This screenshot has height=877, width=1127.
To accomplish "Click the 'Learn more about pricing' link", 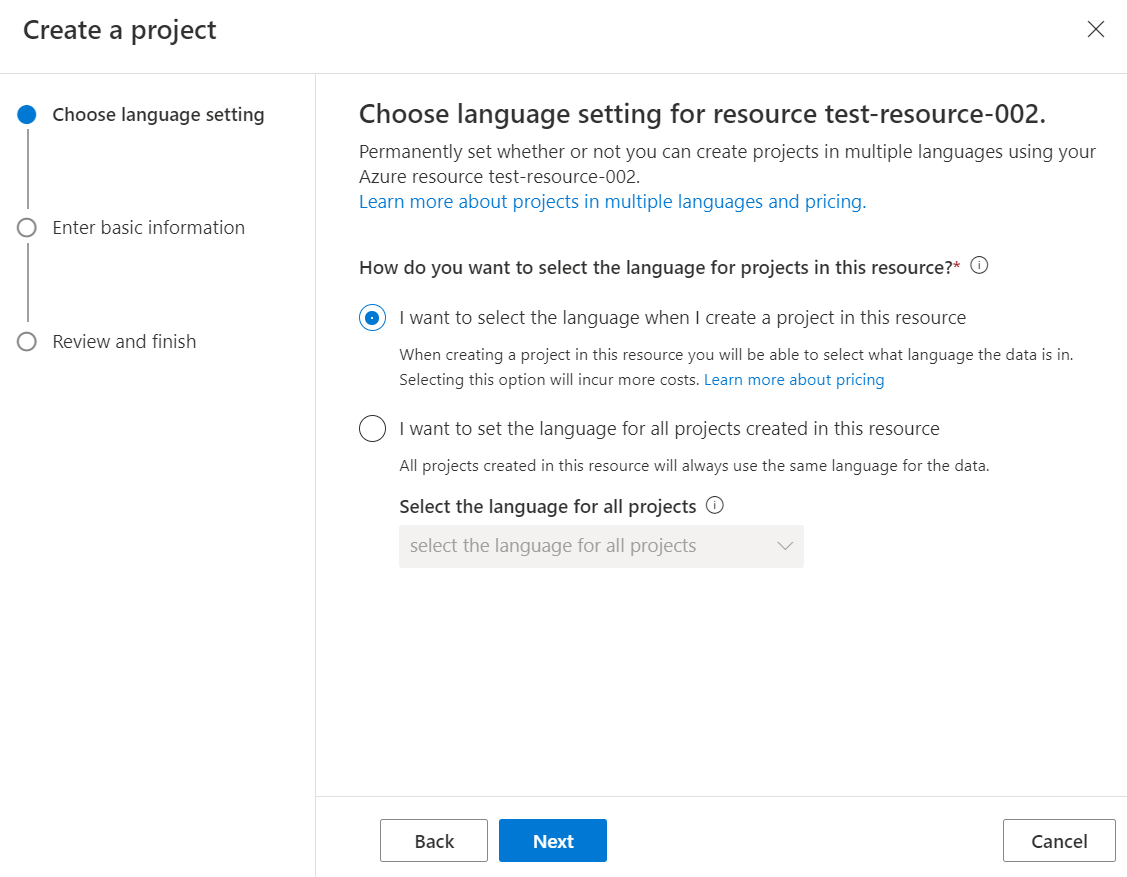I will [x=794, y=379].
